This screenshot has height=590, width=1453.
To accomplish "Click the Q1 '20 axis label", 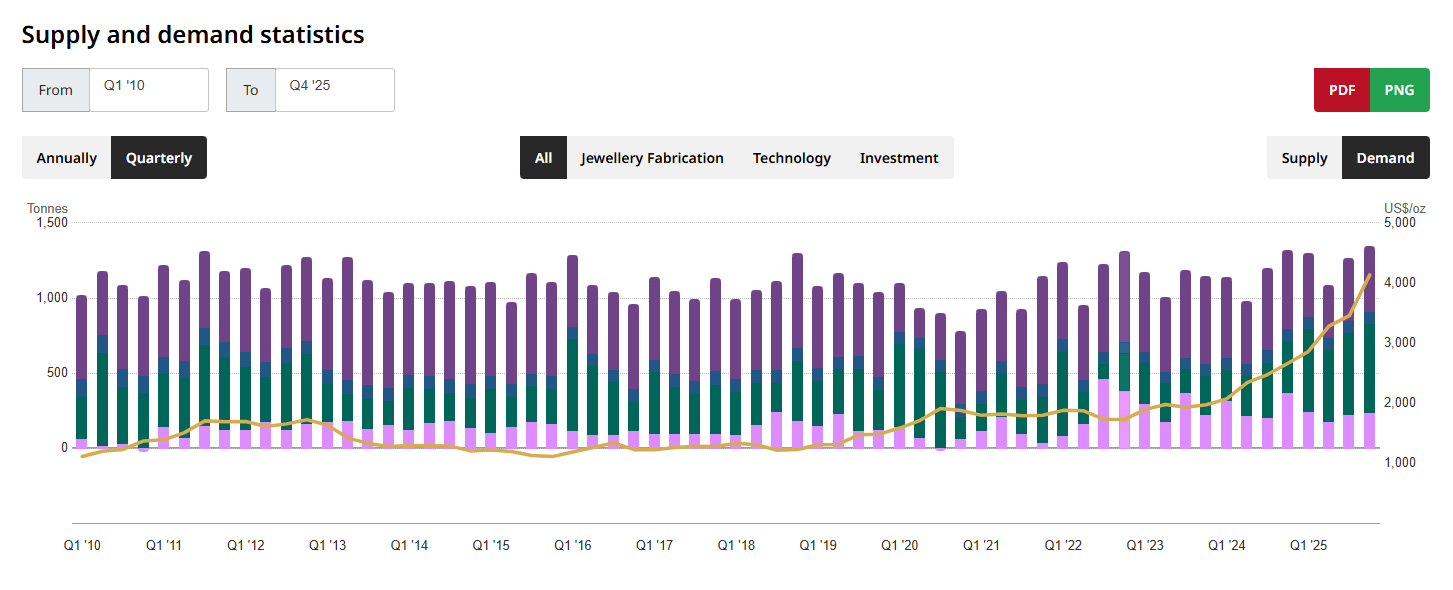I will pyautogui.click(x=900, y=546).
